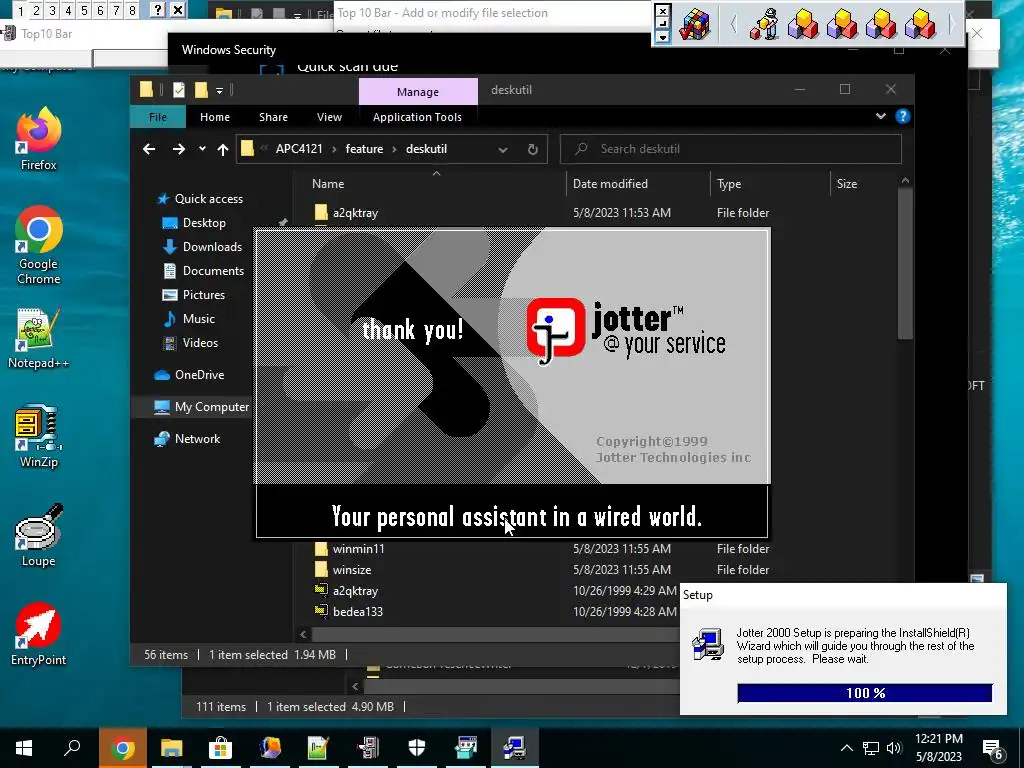Expand the address bar history dropdown

tap(503, 150)
